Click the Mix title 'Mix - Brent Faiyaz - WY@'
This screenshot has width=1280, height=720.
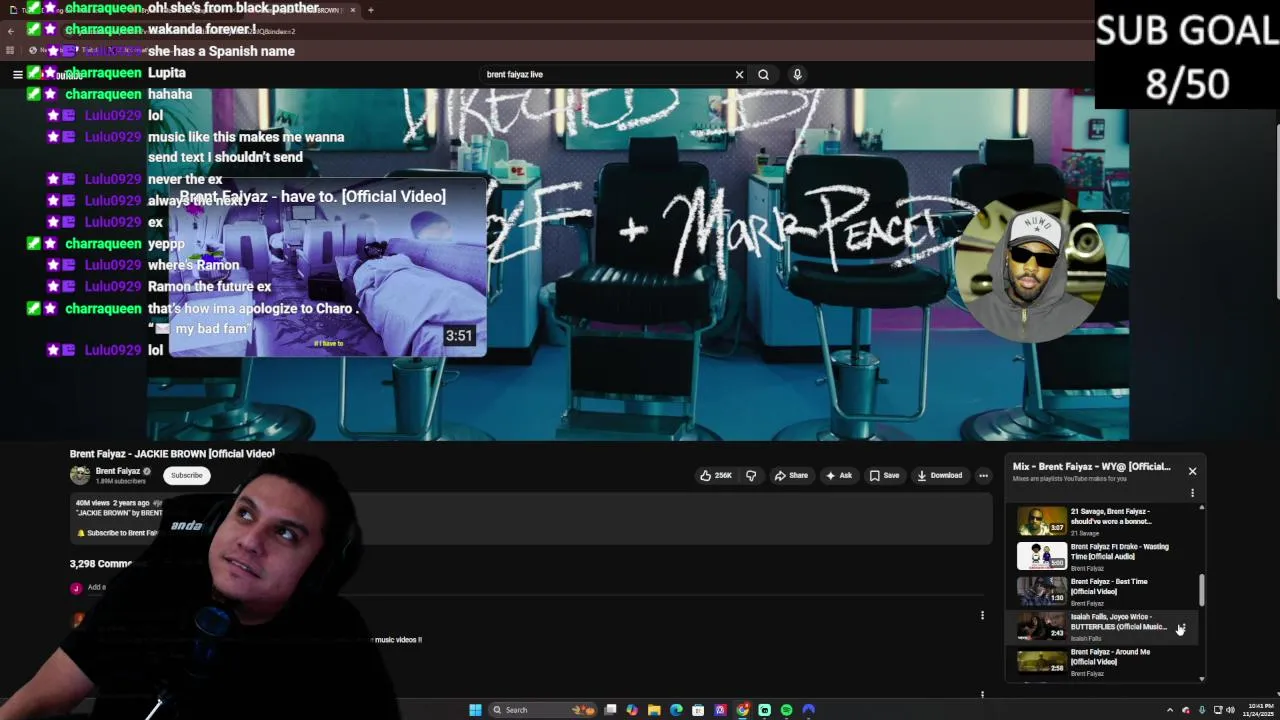[1091, 466]
